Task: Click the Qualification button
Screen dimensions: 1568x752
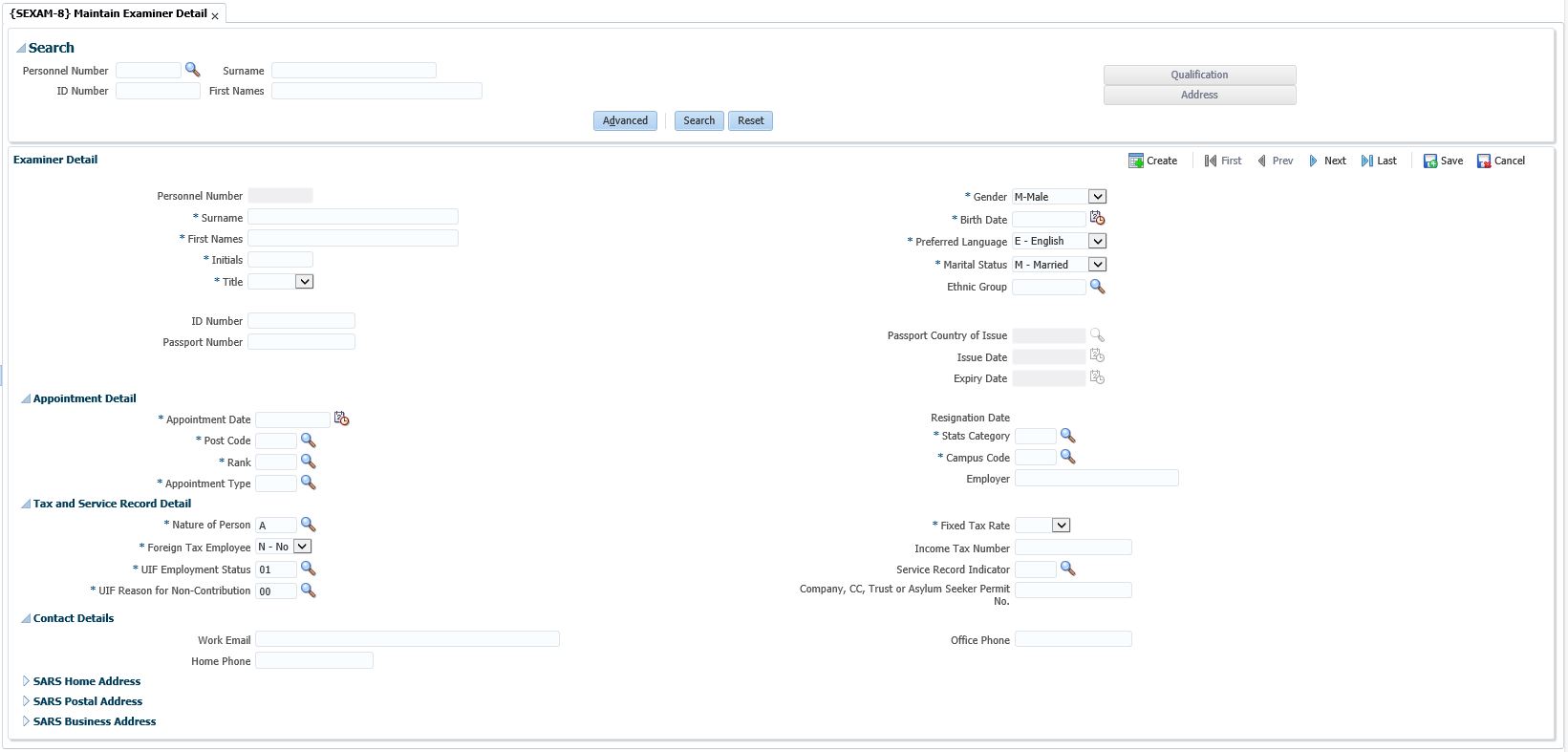Action: (x=1199, y=75)
